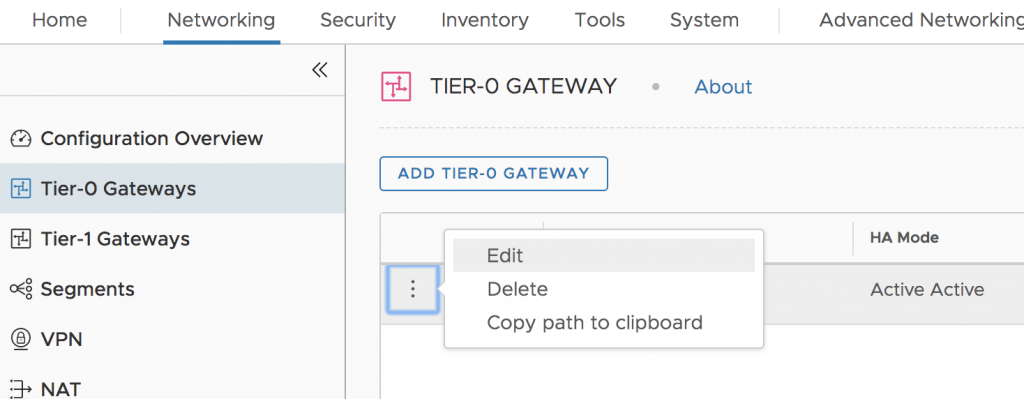The width and height of the screenshot is (1024, 399).
Task: Click the HA Mode column header
Action: pyautogui.click(x=904, y=238)
